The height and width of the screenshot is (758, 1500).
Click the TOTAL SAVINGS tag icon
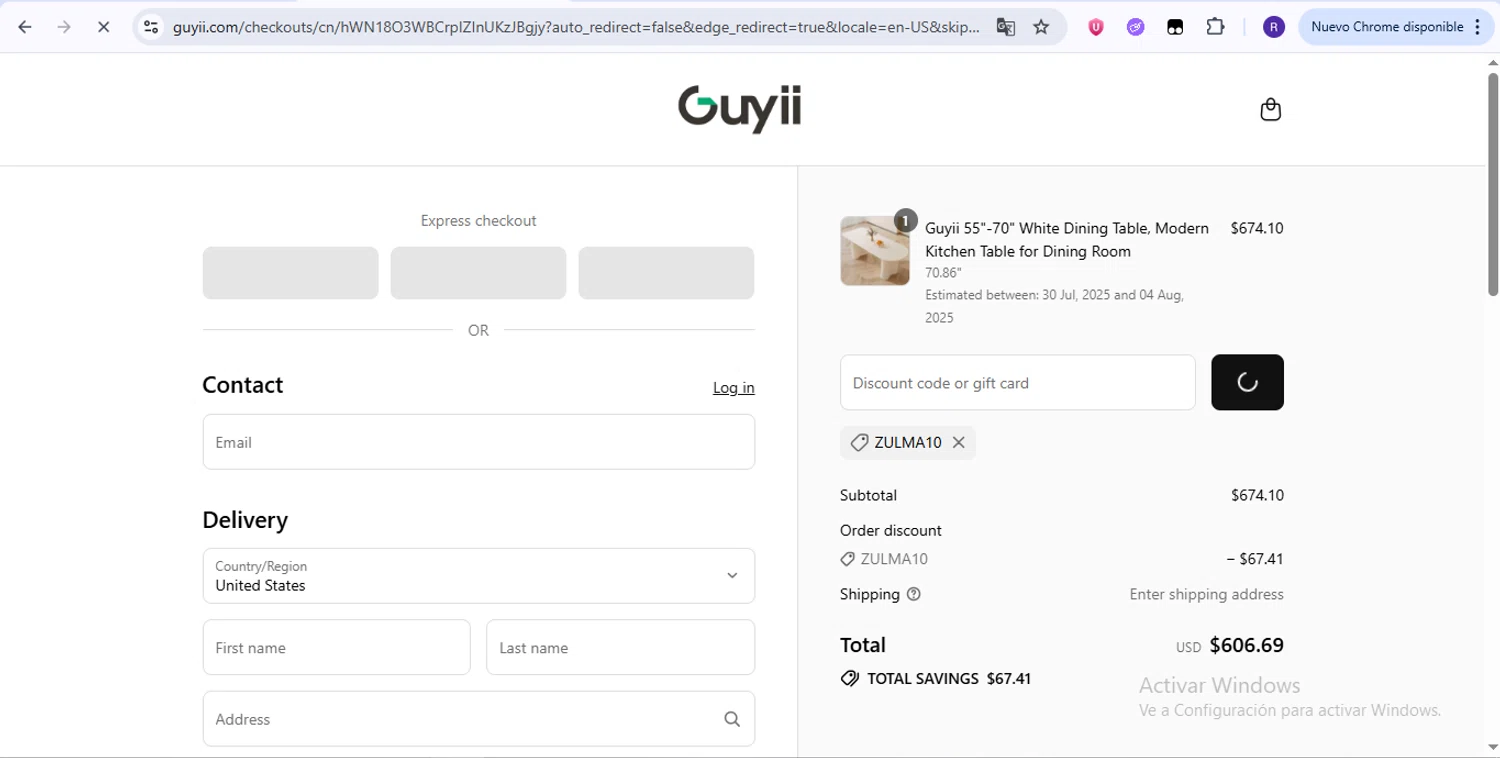(x=850, y=679)
